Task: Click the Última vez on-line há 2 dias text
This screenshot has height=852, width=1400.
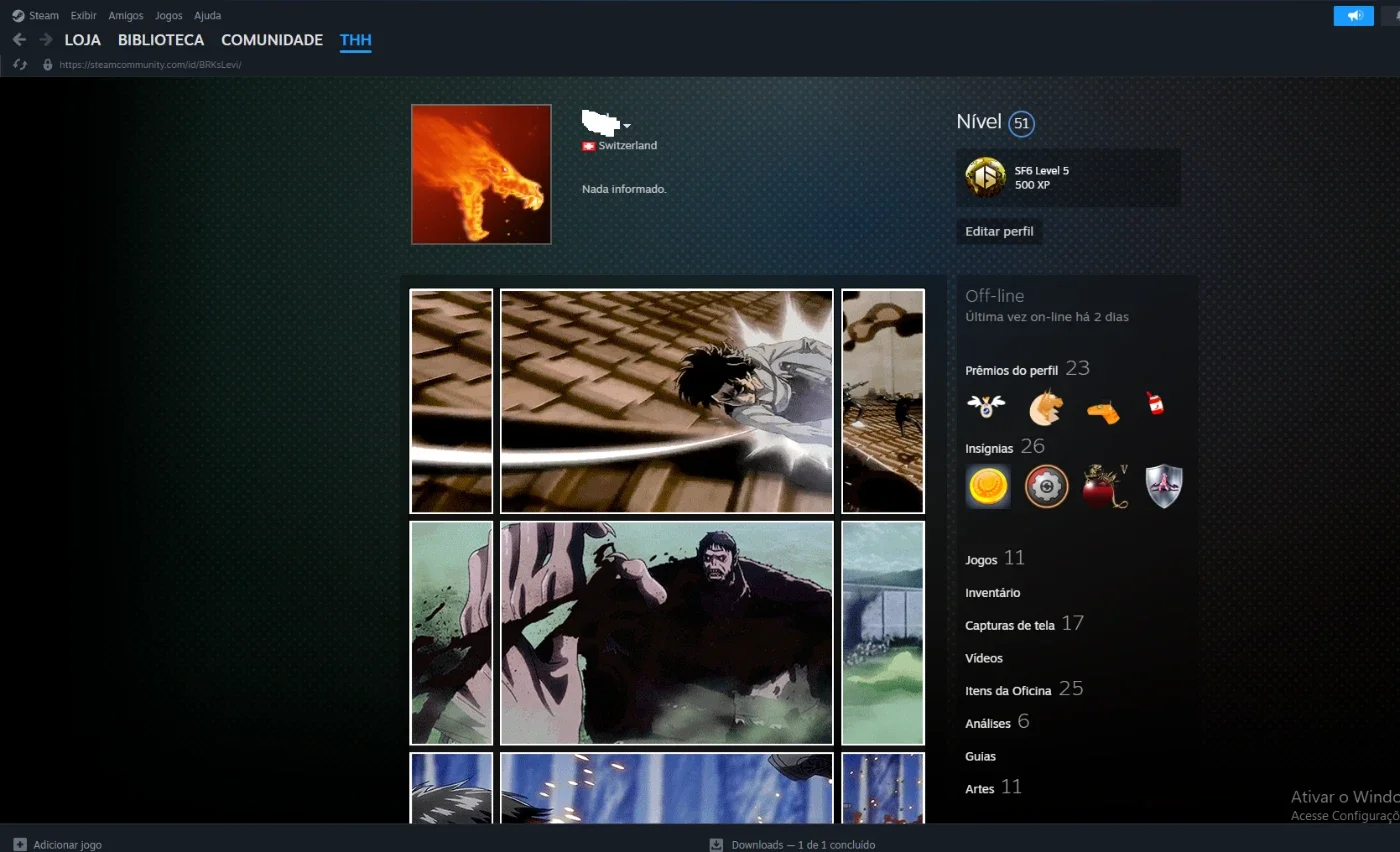Action: click(1047, 317)
